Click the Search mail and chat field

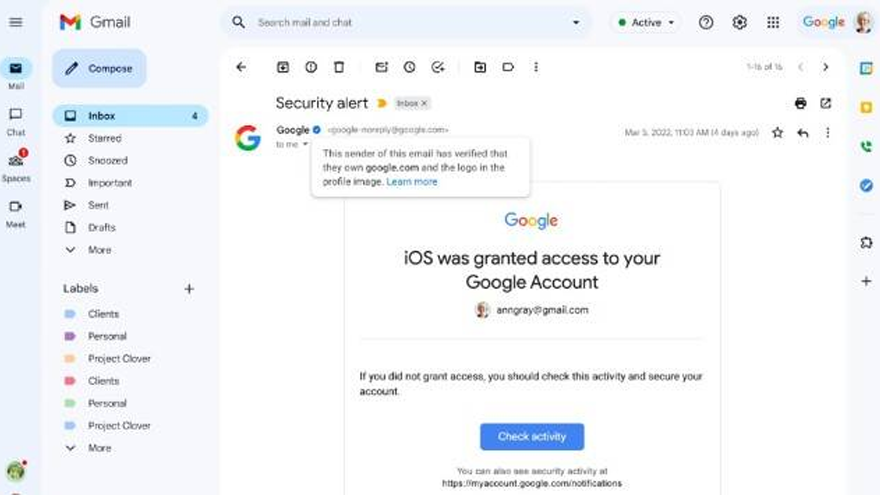(x=400, y=22)
